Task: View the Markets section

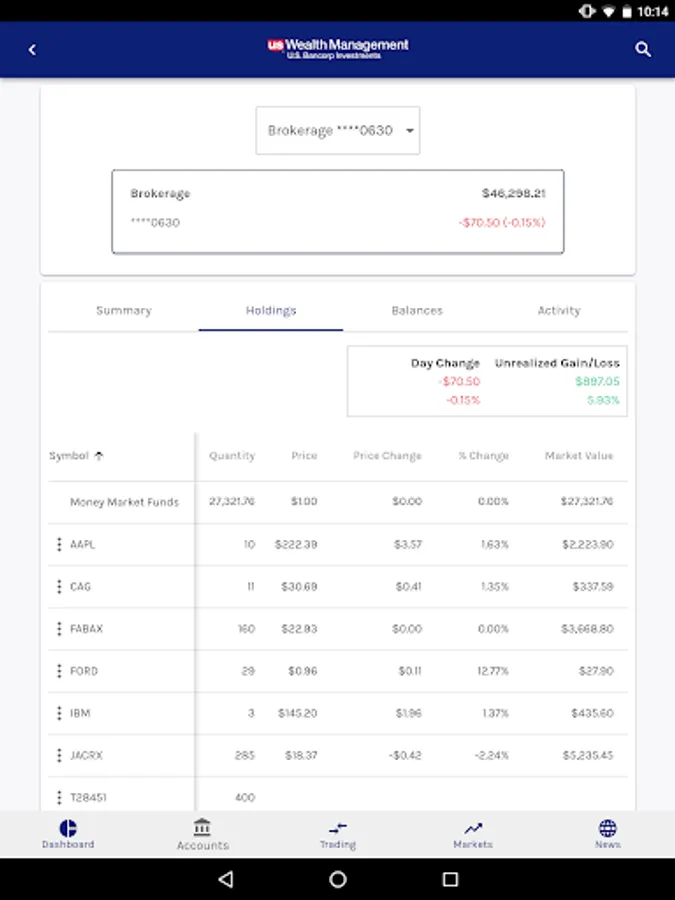Action: (x=473, y=834)
